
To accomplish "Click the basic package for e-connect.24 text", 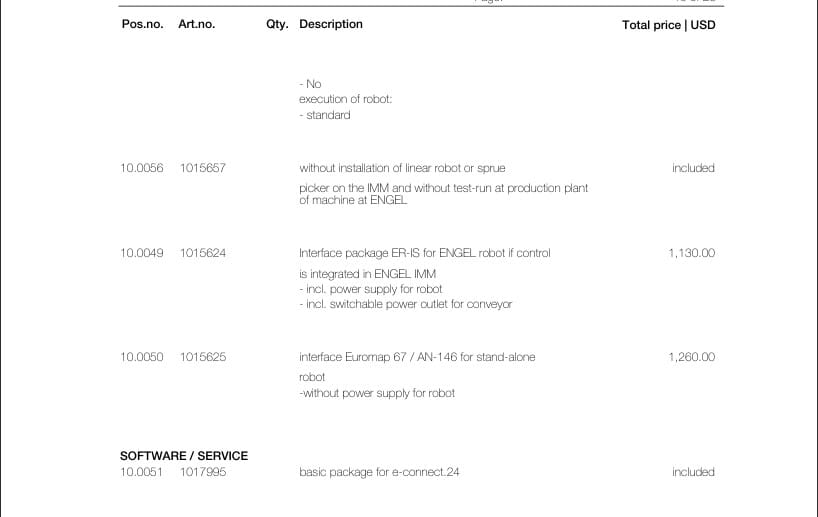I will 379,472.
